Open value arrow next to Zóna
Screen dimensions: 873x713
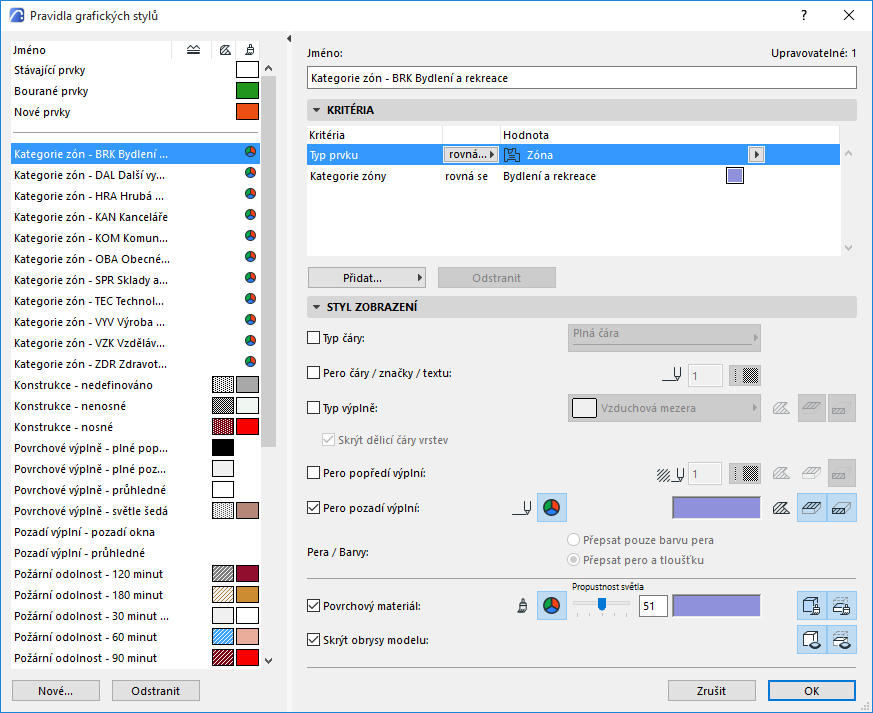756,155
